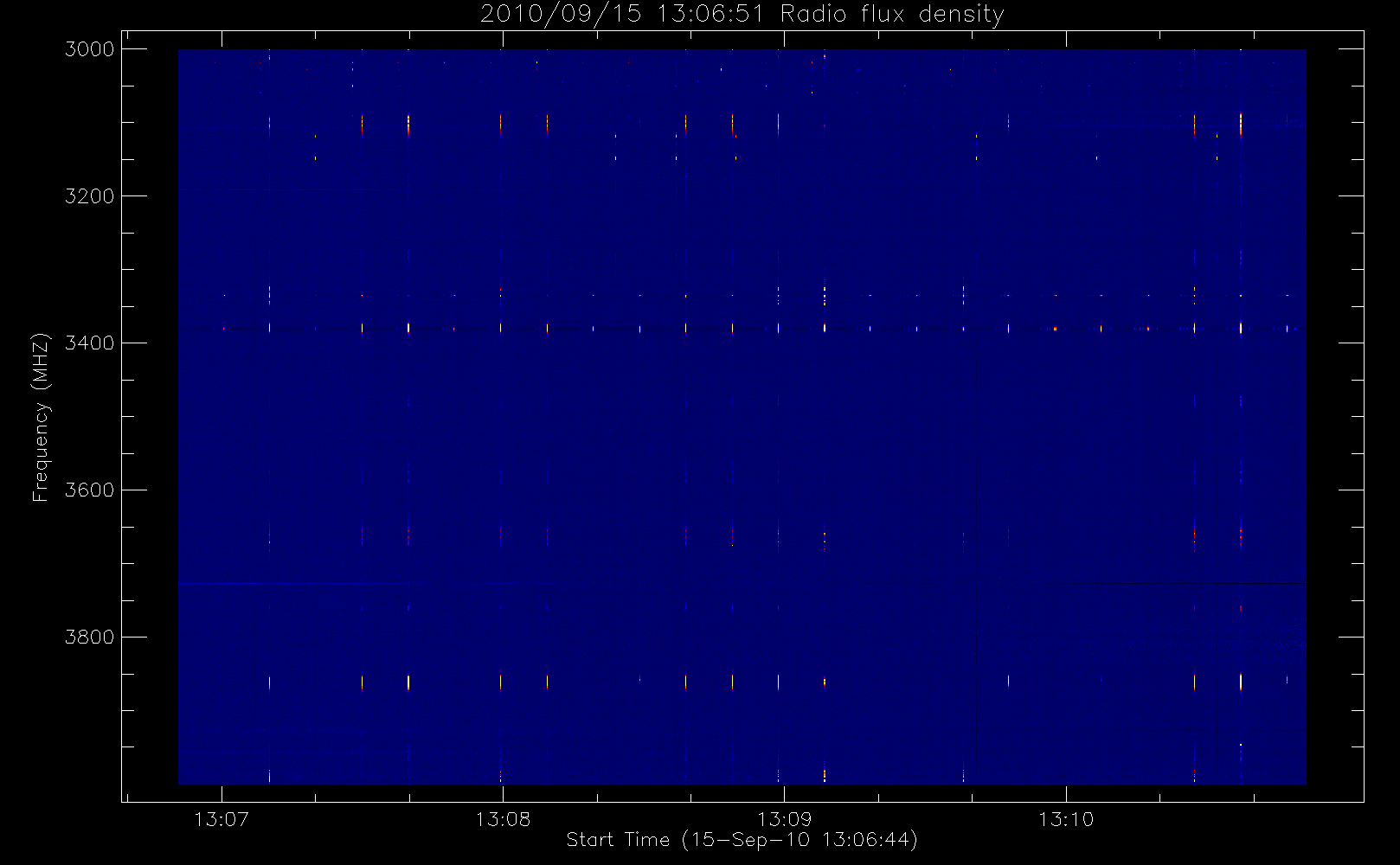
Task: Click the 13:09 time tick label
Action: 785,819
